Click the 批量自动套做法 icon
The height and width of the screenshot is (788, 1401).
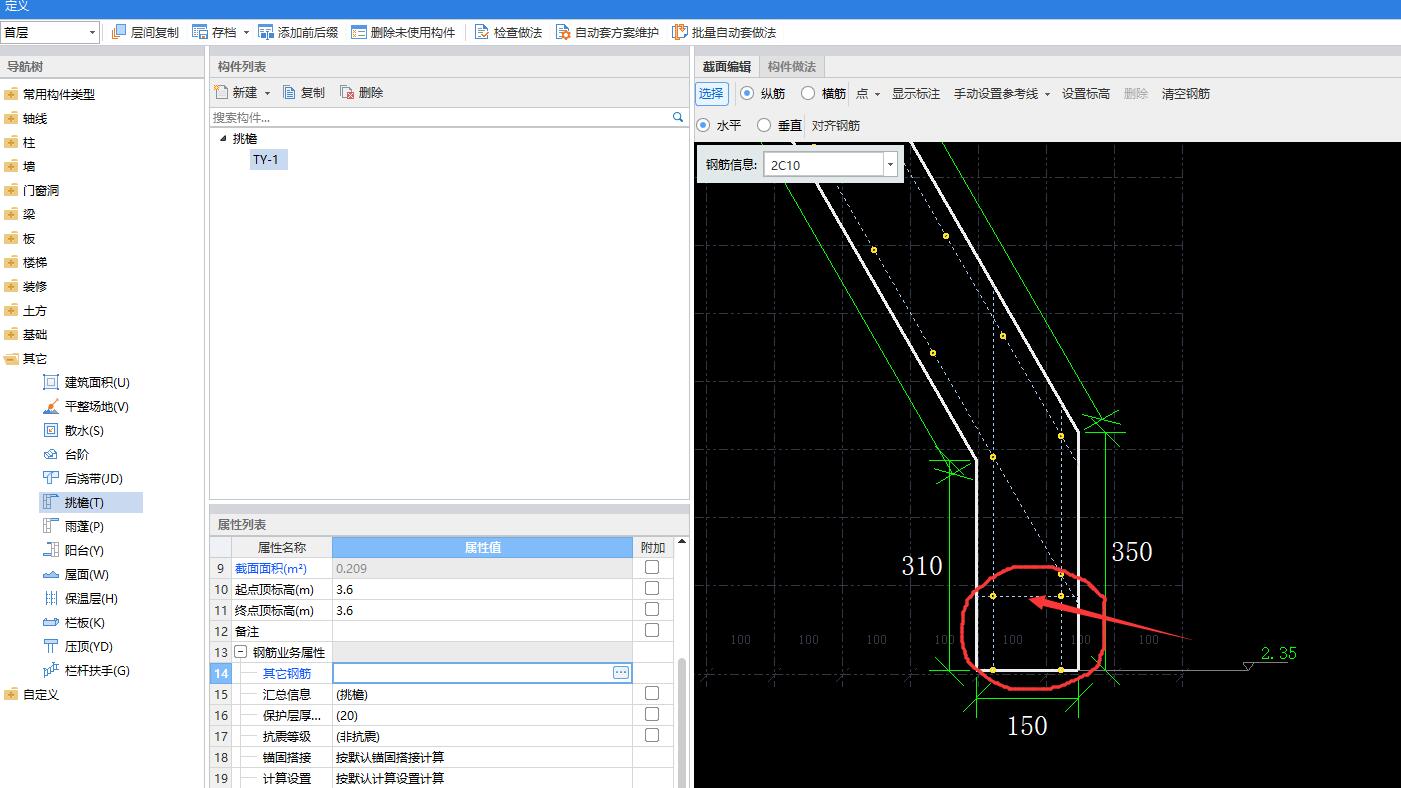[x=680, y=32]
